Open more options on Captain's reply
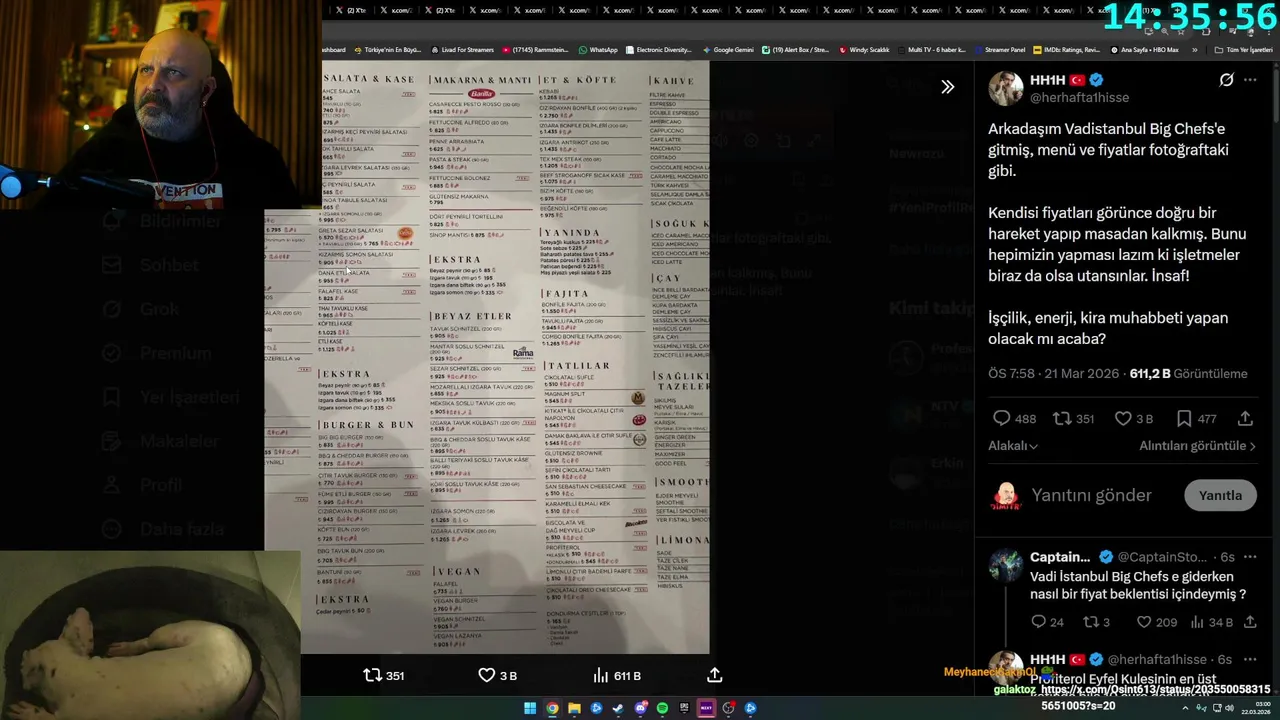The height and width of the screenshot is (720, 1280). [1250, 557]
